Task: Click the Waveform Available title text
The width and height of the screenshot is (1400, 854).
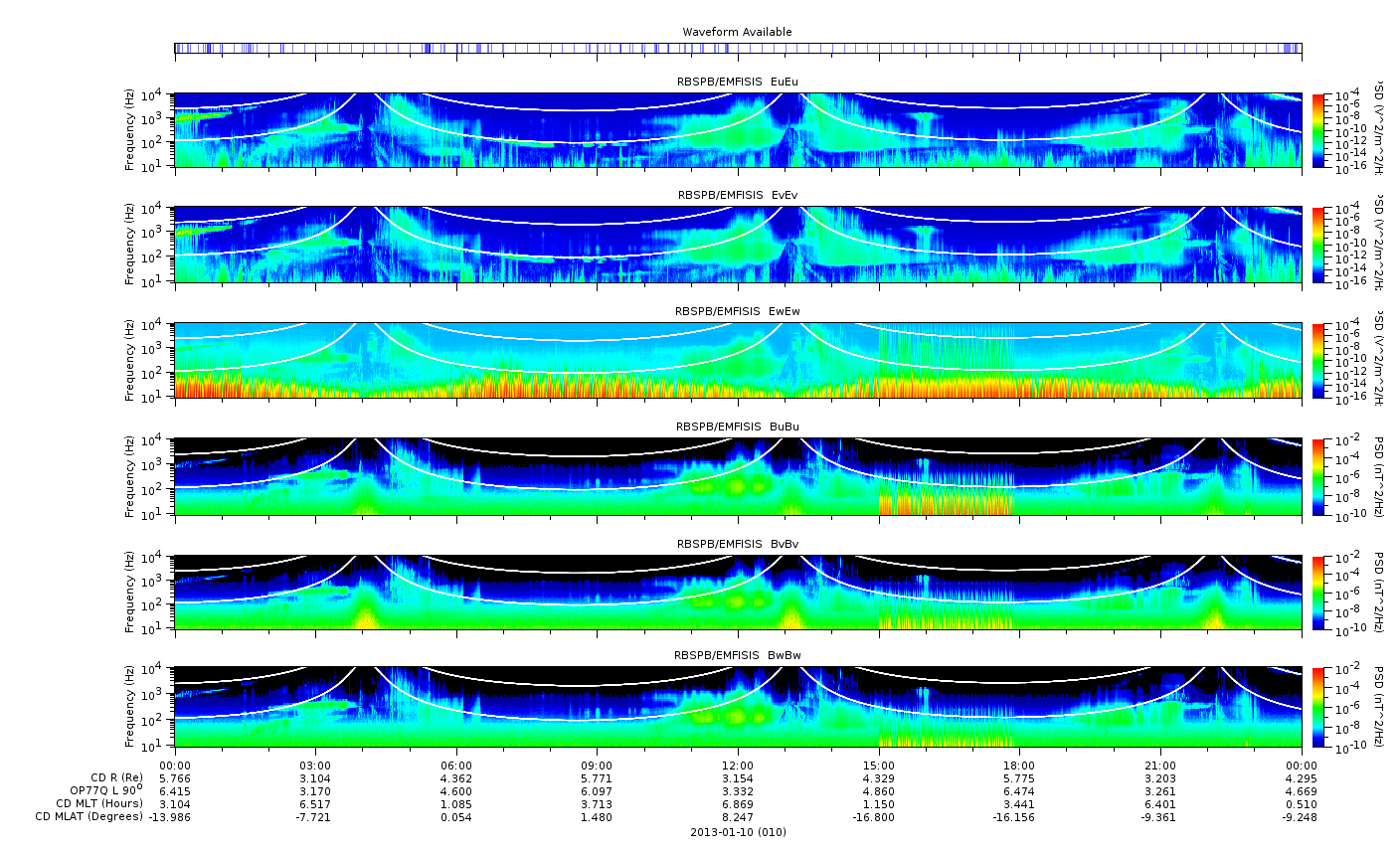Action: [x=737, y=32]
